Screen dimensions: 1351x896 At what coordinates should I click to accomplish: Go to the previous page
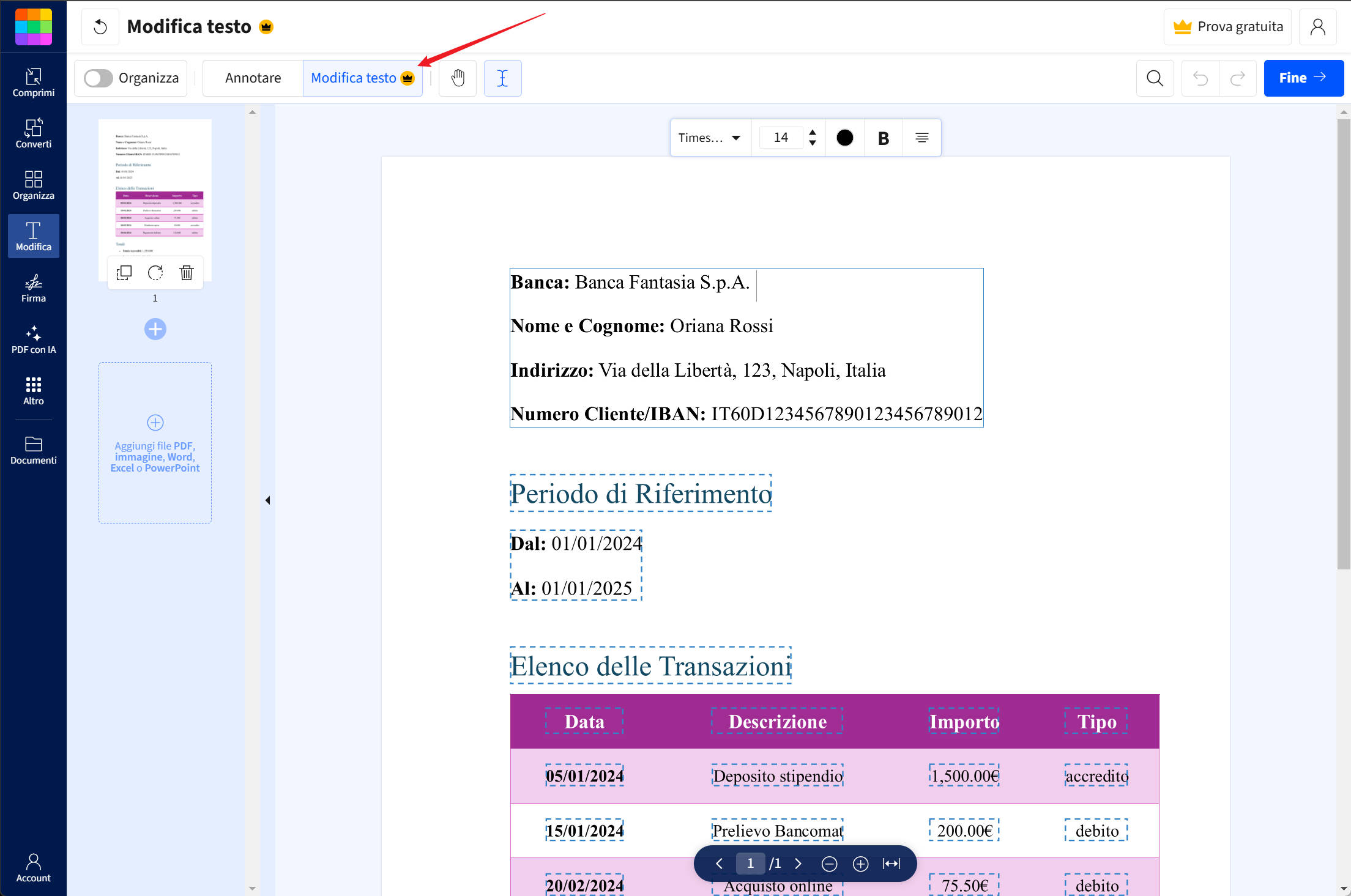719,864
